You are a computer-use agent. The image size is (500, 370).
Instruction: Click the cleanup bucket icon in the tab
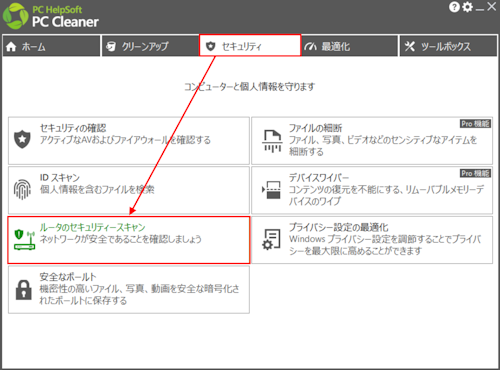[111, 47]
